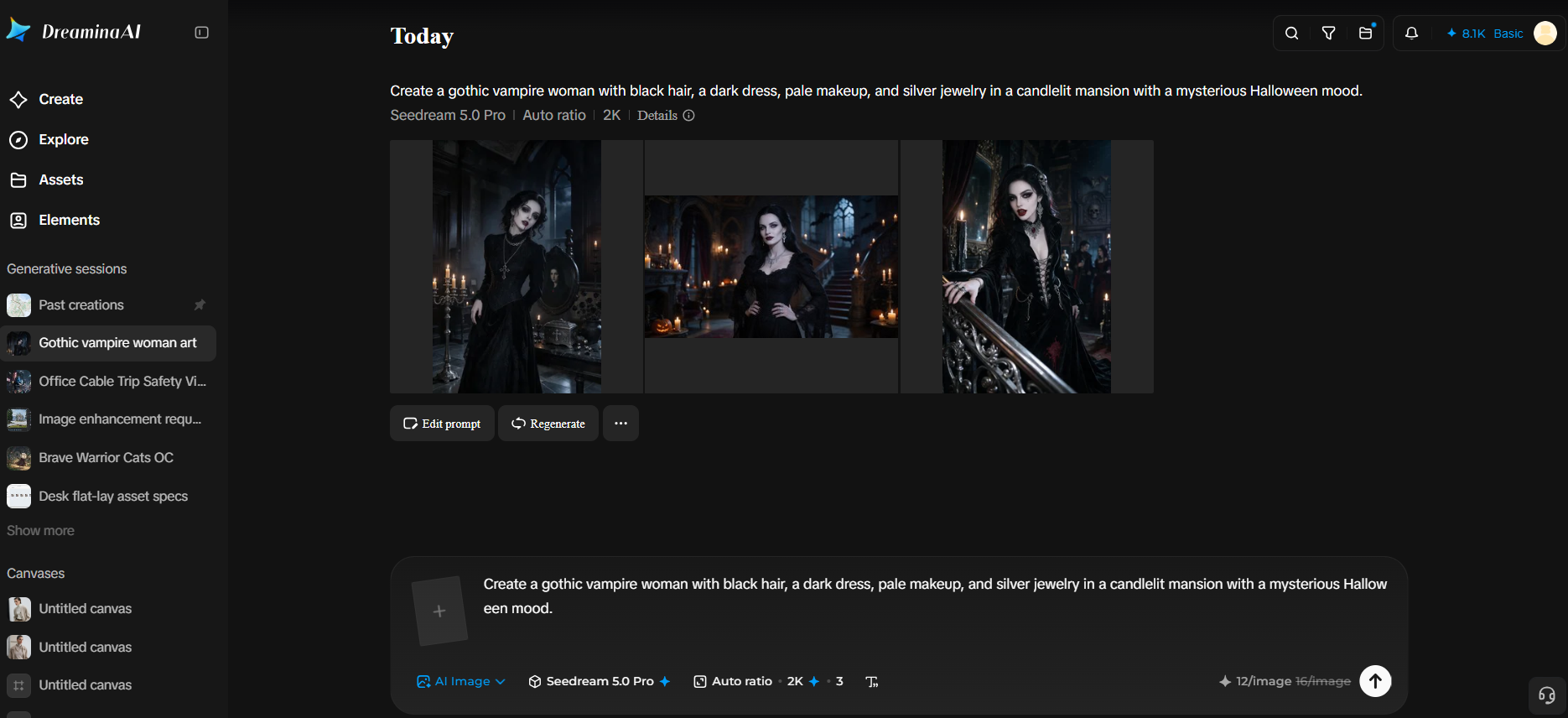Image resolution: width=1568 pixels, height=718 pixels.
Task: Show more generative sessions
Action: (x=40, y=531)
